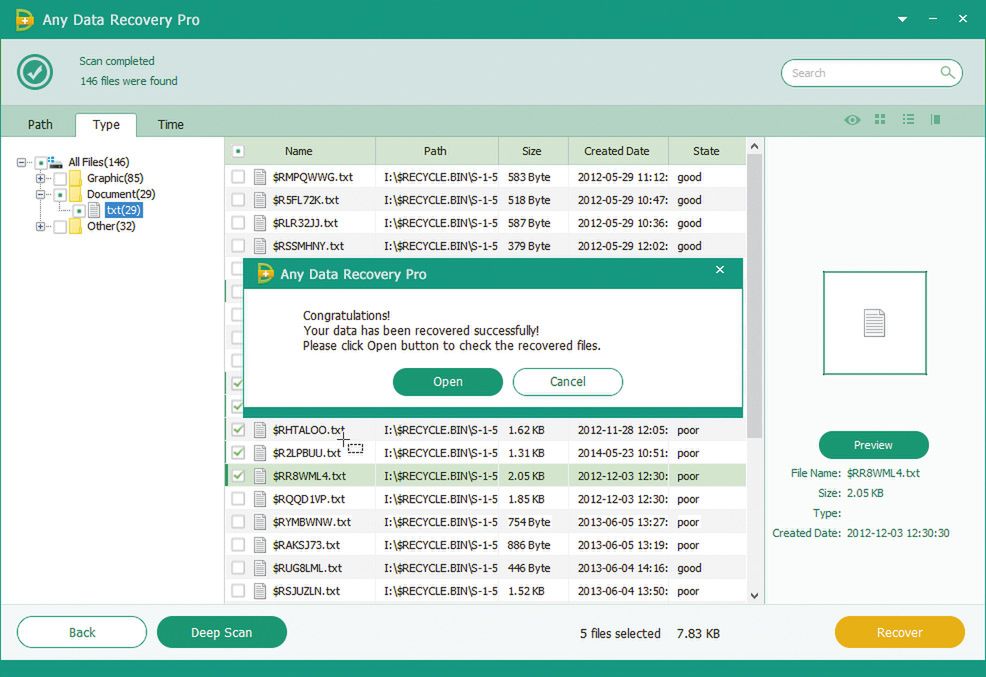Click the magnifier icon in search box
Viewport: 986px width, 677px height.
point(947,73)
